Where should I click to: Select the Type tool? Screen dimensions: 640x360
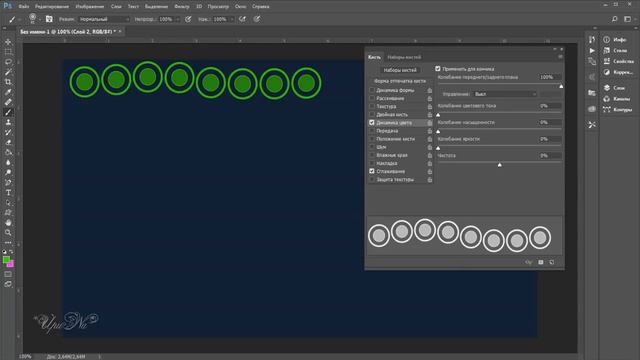[x=8, y=192]
